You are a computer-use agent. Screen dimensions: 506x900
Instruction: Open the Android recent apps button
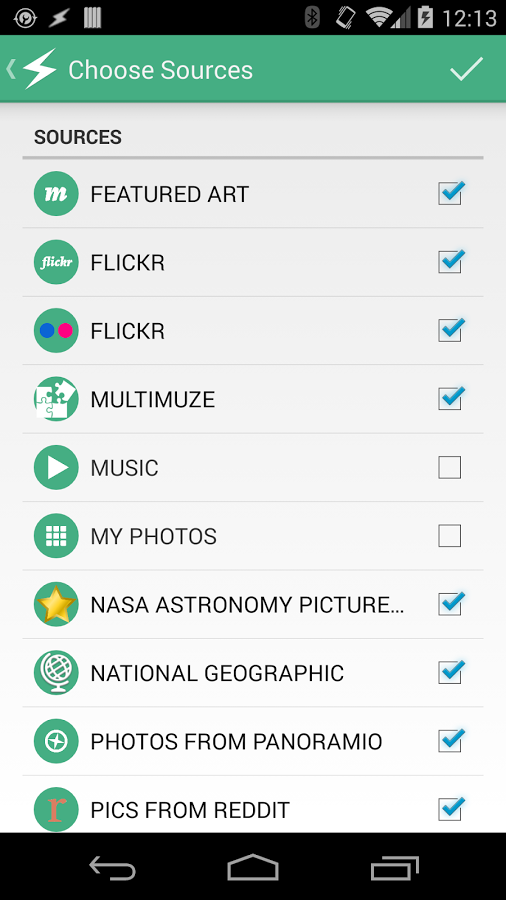tap(395, 868)
